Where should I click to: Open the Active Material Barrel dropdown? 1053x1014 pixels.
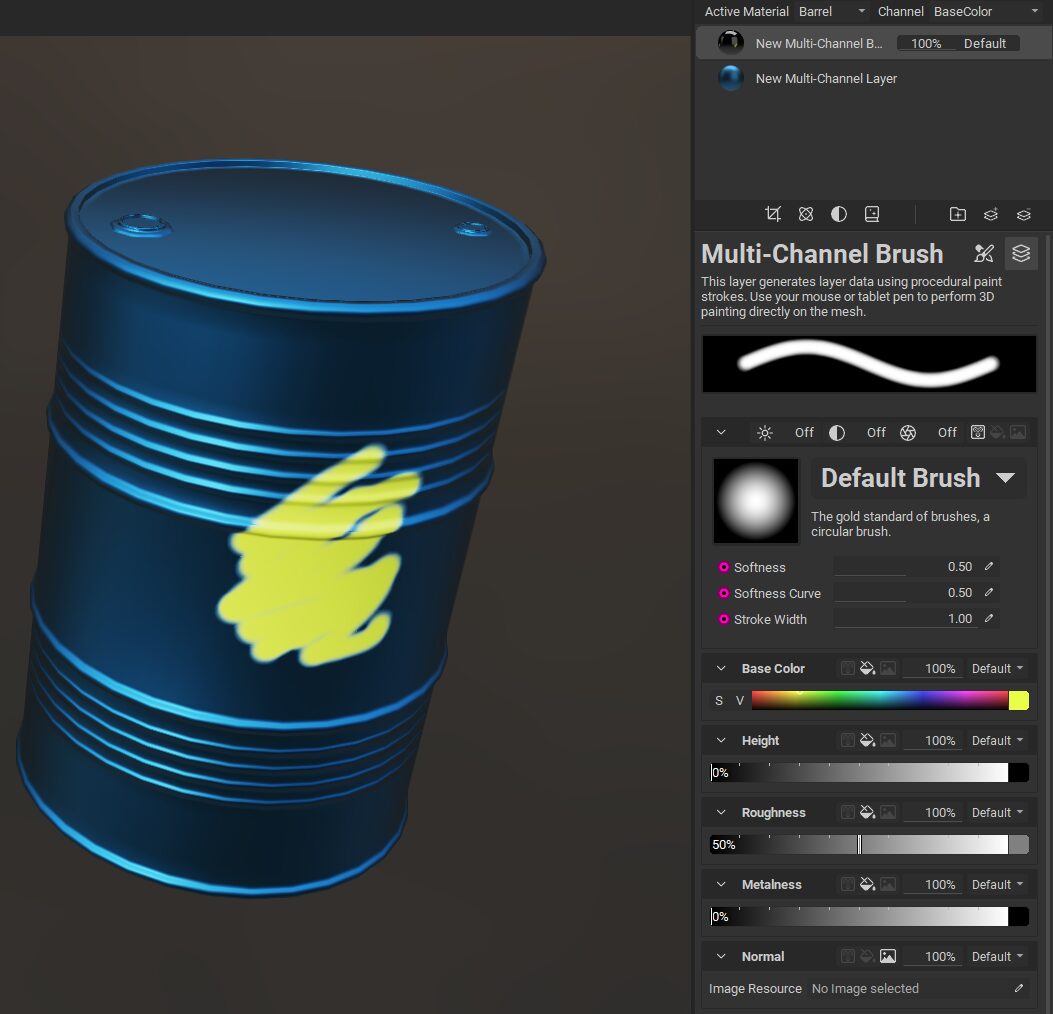(x=832, y=12)
